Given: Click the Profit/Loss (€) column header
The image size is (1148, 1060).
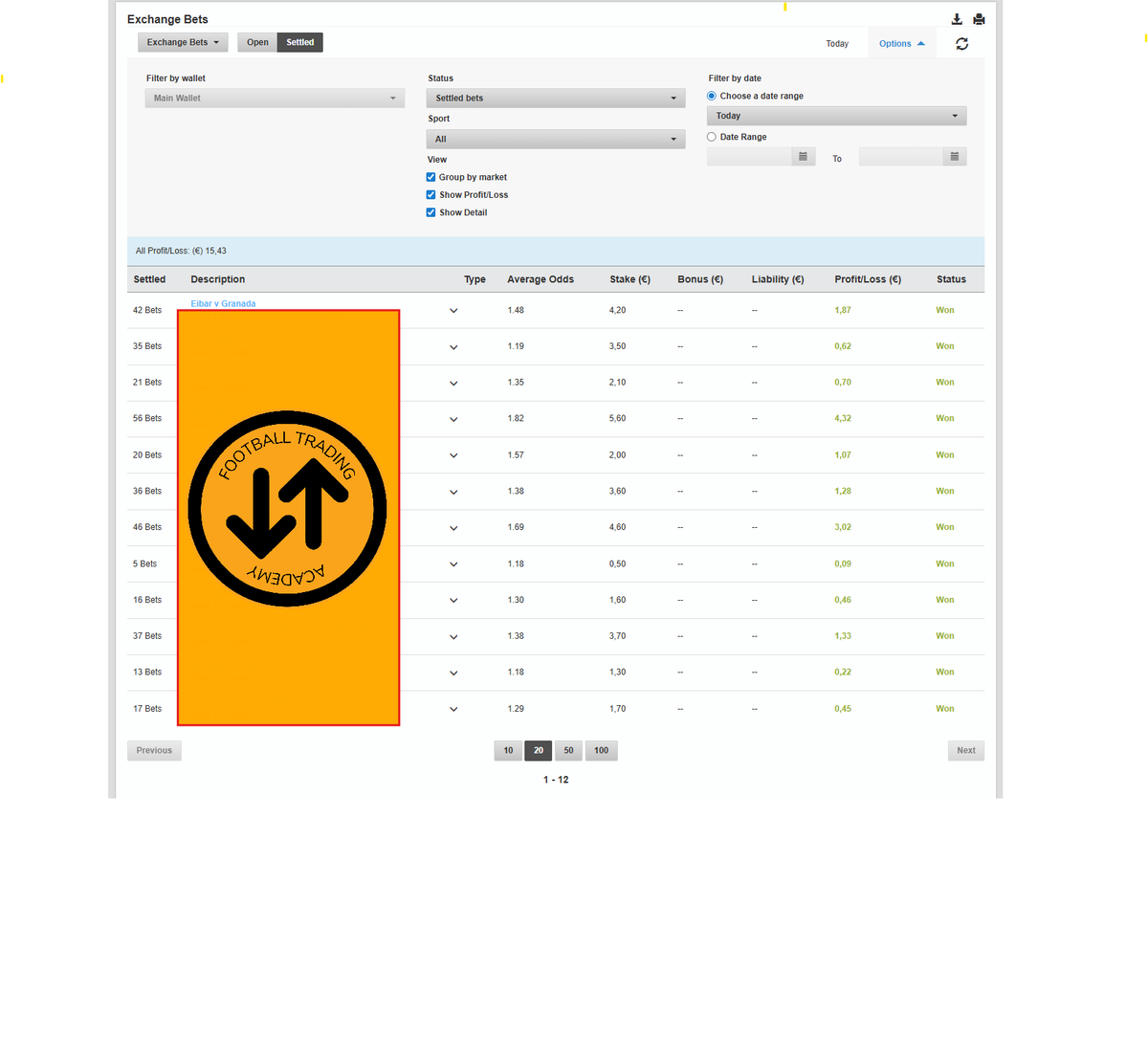Looking at the screenshot, I should 868,279.
